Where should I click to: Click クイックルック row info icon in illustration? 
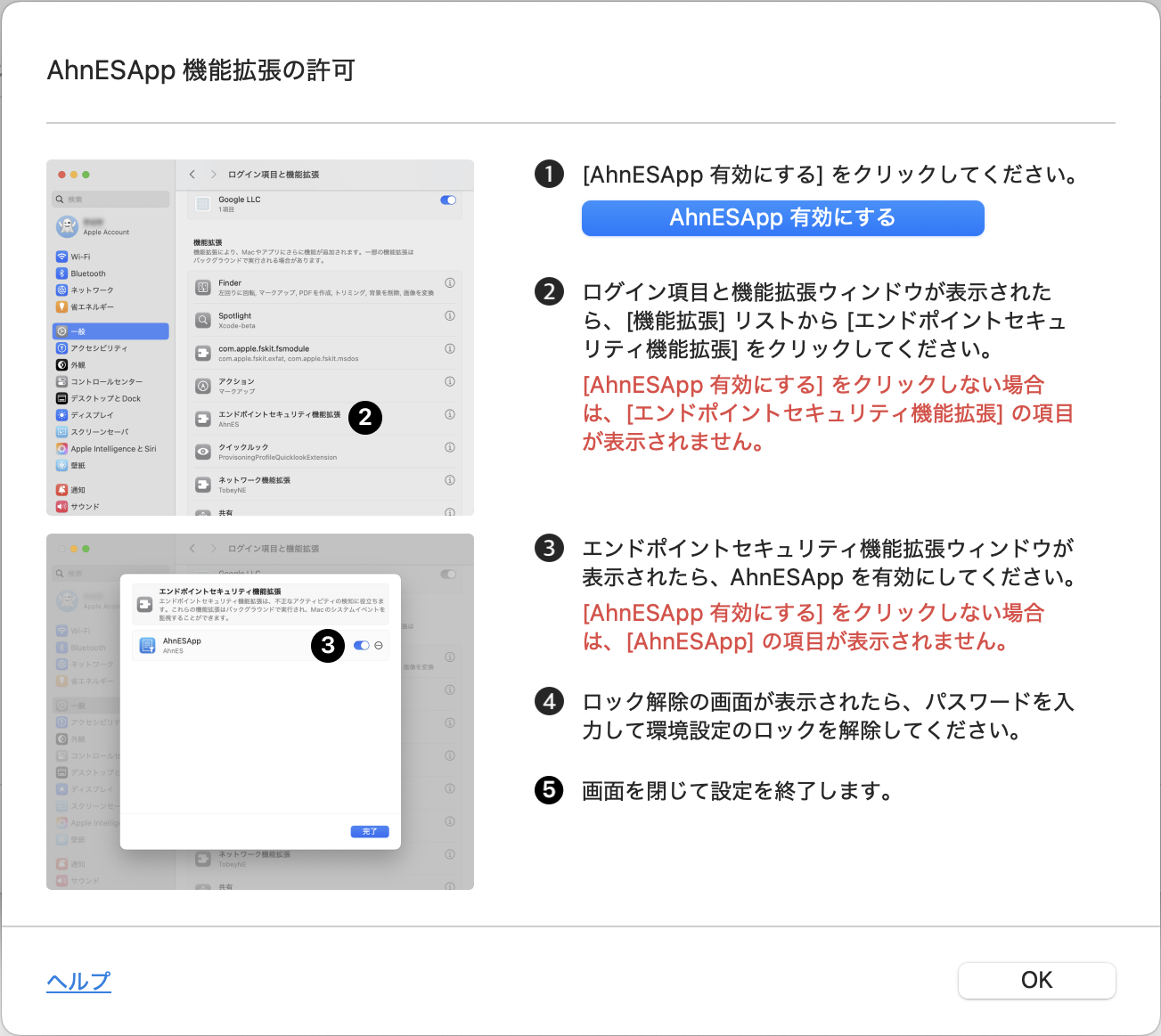point(450,447)
